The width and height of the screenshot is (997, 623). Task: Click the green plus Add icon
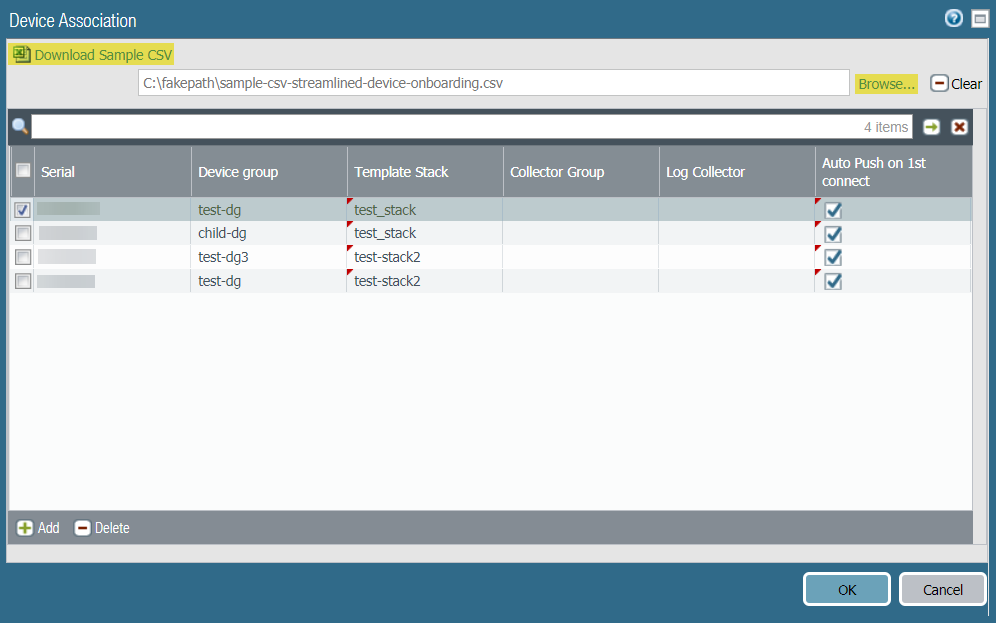tap(25, 528)
